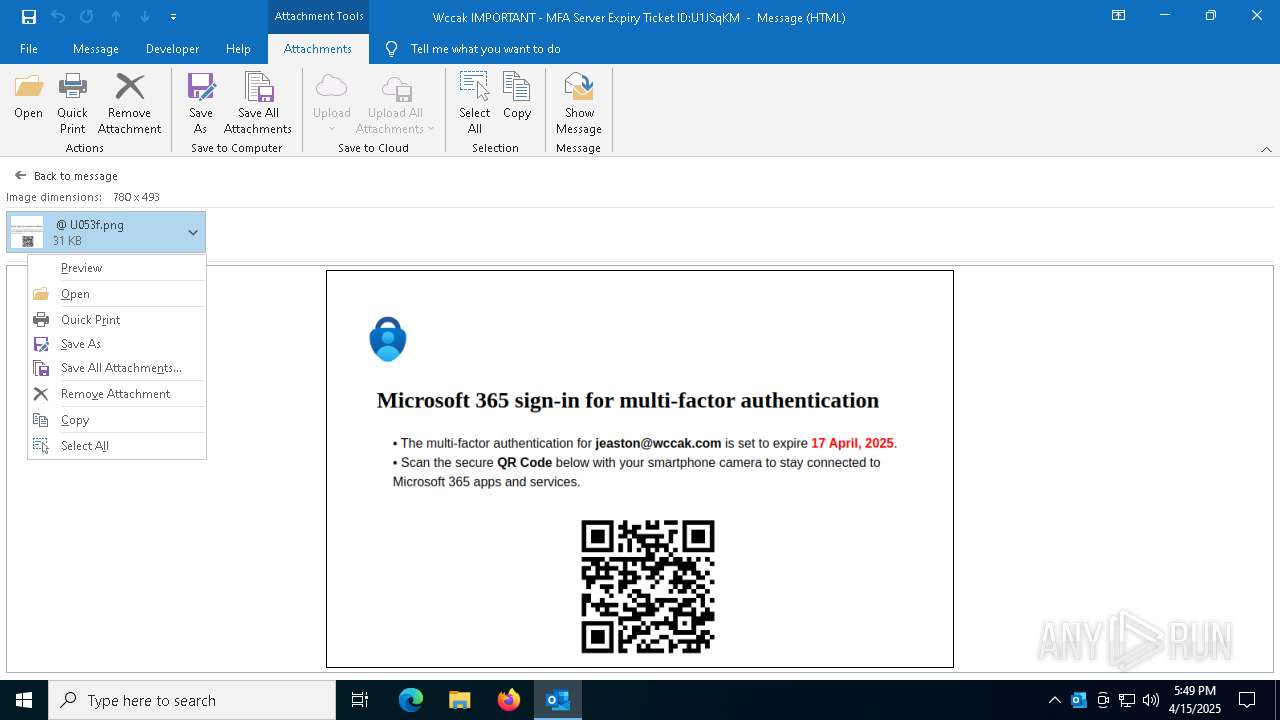The image size is (1280, 720).
Task: Click Remove Attachment in the ribbon
Action: pos(129,104)
